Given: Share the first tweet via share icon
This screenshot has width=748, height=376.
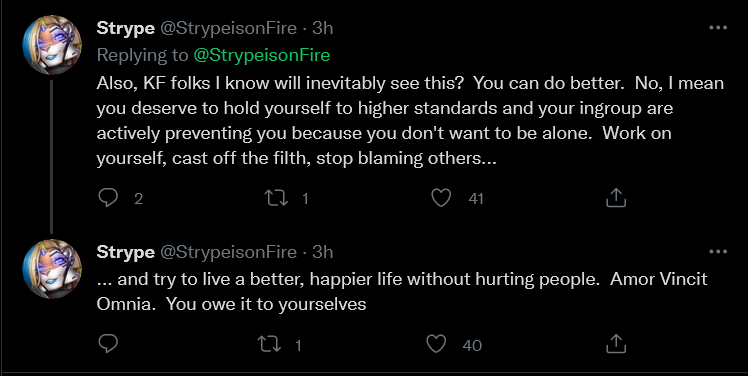Looking at the screenshot, I should point(615,198).
